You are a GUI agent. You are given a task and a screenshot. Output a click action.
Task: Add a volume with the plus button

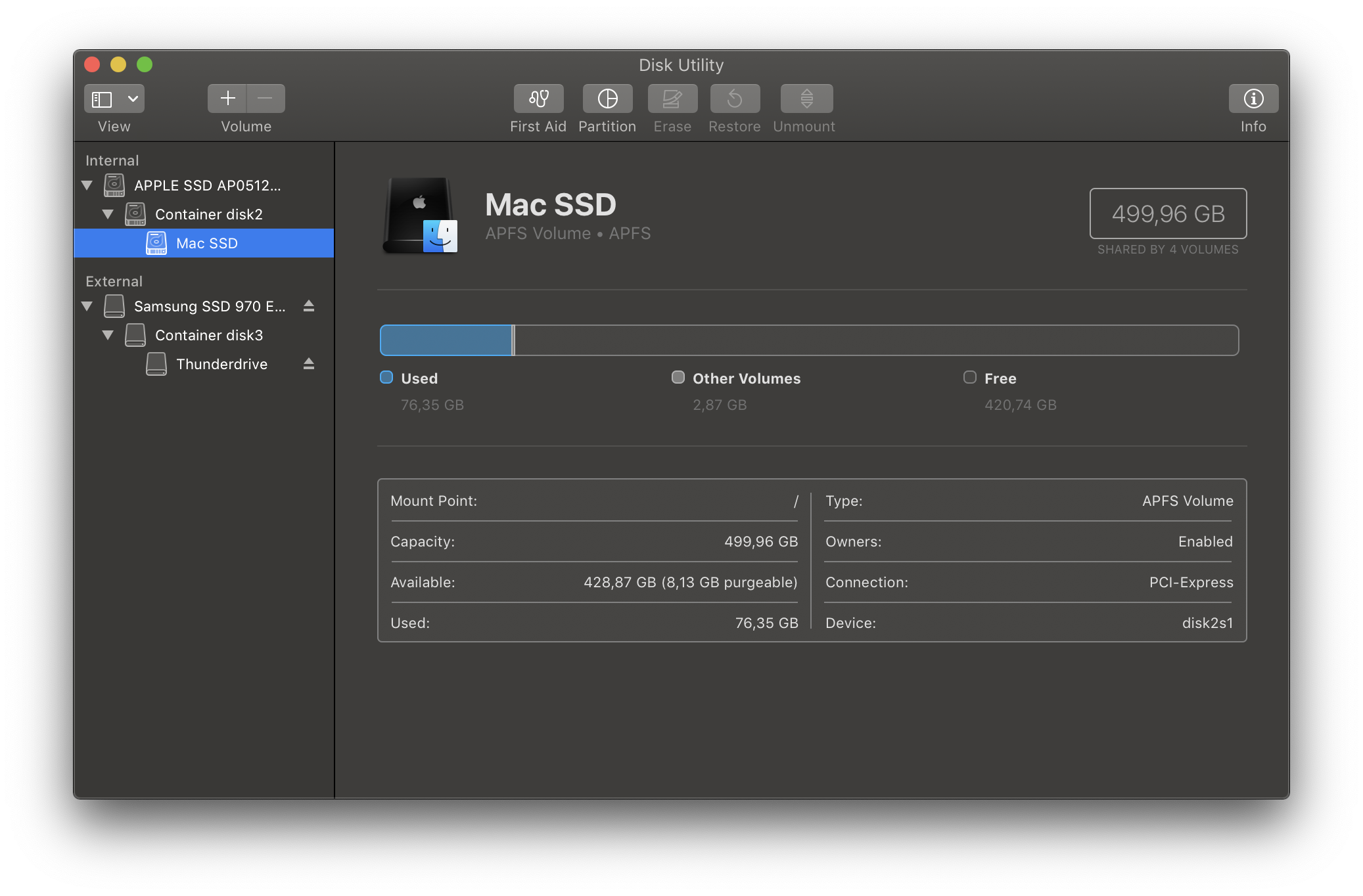tap(227, 99)
